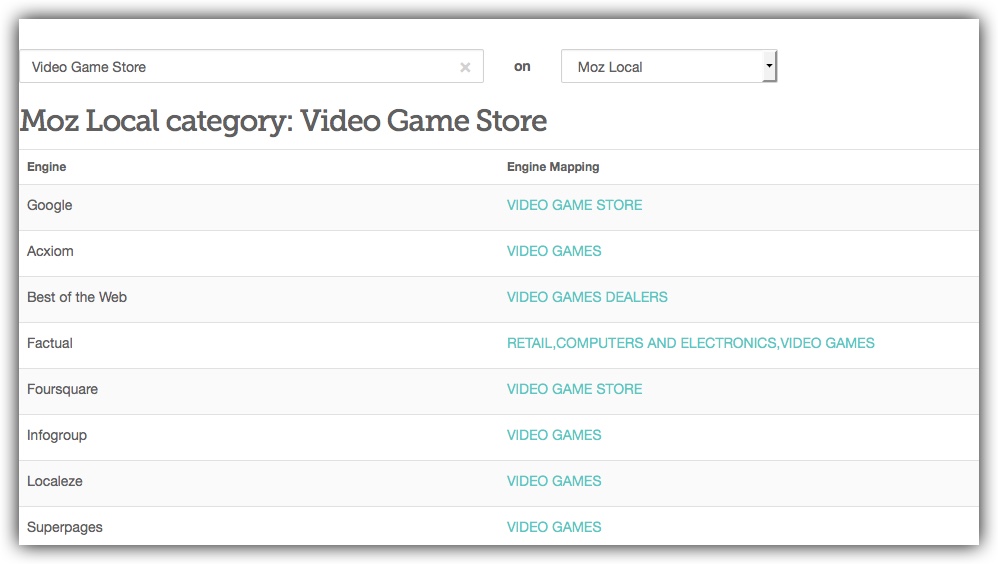This screenshot has width=998, height=564.
Task: Open the Moz Local dropdown
Action: (x=669, y=66)
